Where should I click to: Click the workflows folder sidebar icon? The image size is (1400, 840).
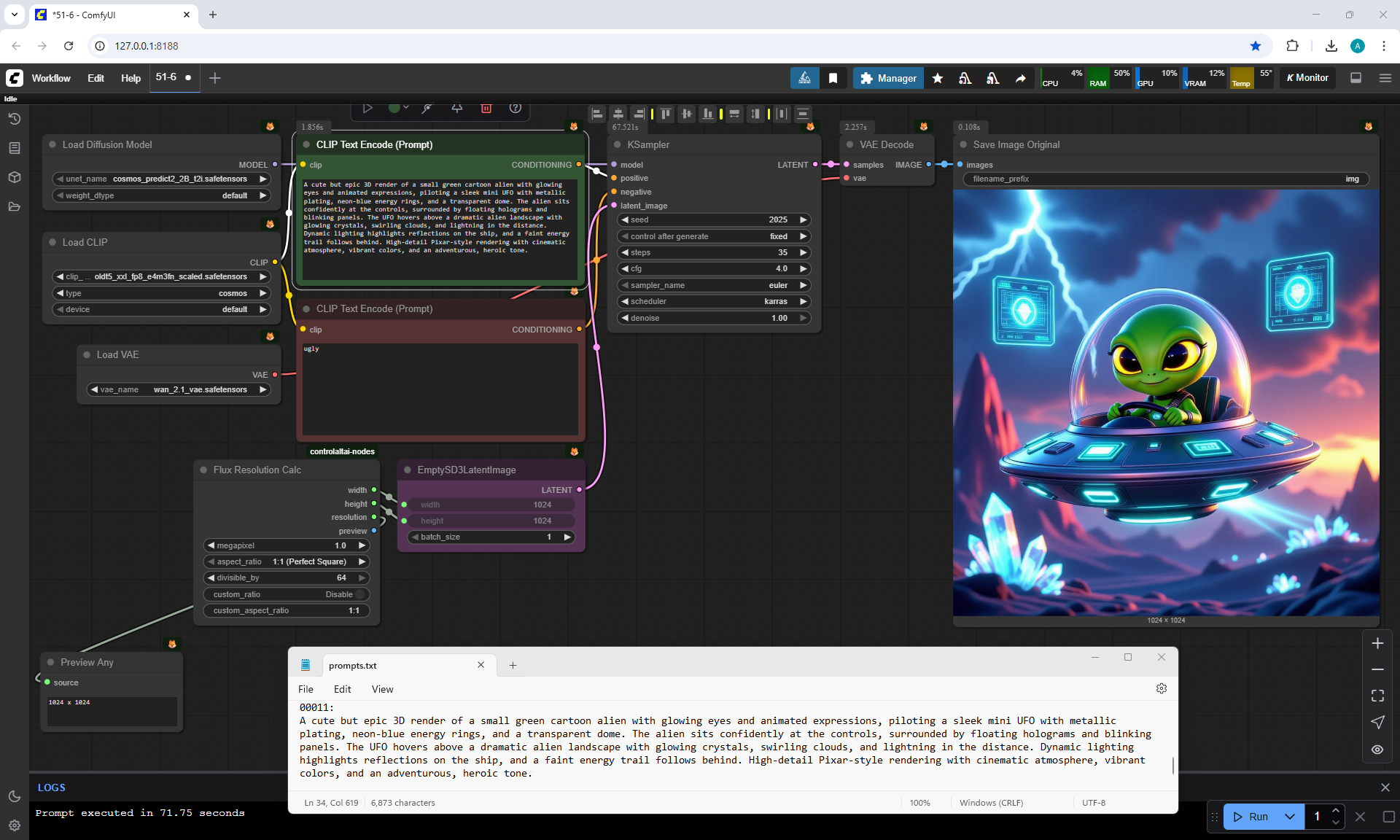14,206
